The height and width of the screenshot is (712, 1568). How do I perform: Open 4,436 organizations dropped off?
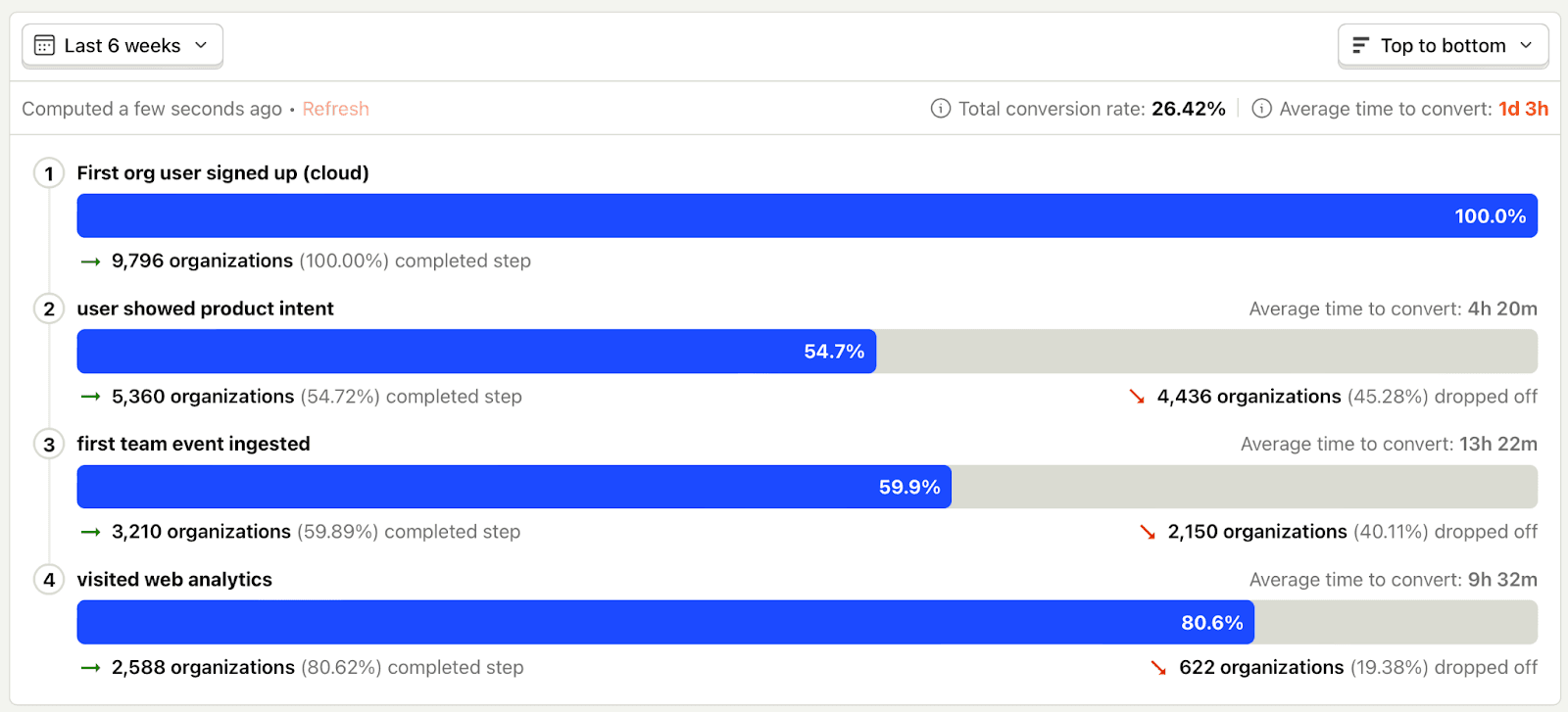(x=1249, y=397)
